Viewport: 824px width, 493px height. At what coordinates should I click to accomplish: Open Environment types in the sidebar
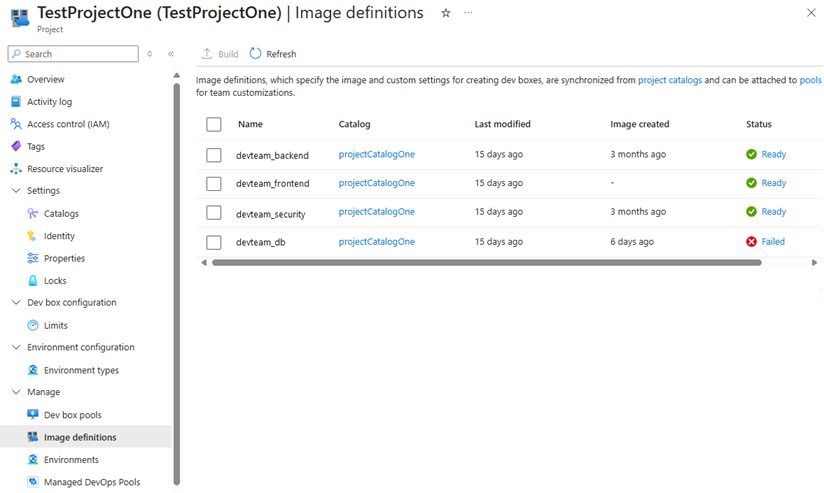[81, 370]
